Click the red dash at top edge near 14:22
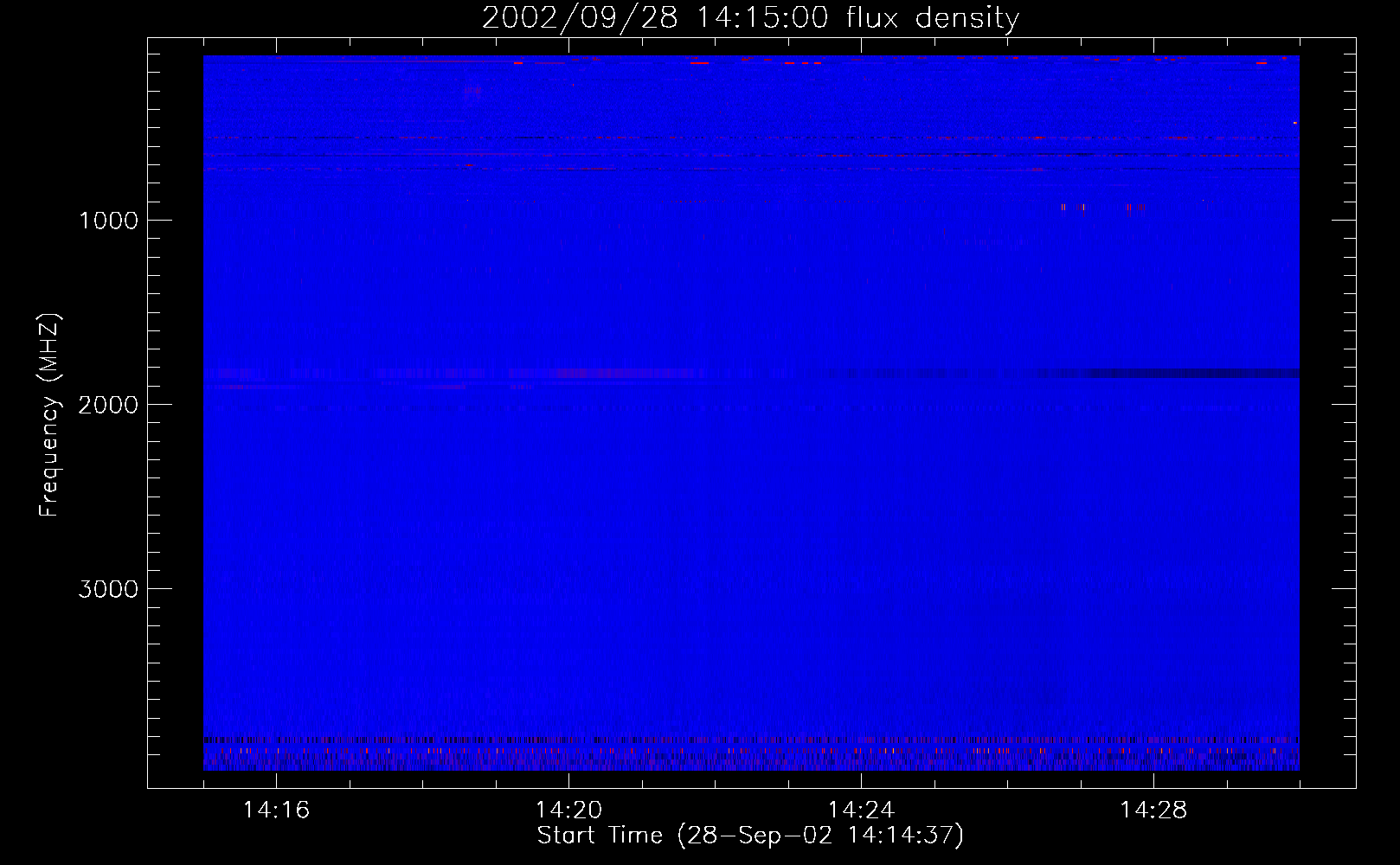1400x865 pixels. click(x=699, y=62)
